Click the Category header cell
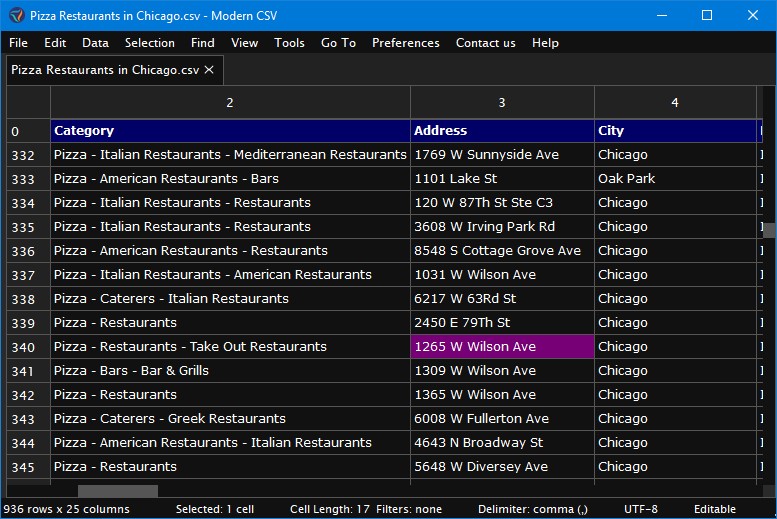 (x=230, y=131)
